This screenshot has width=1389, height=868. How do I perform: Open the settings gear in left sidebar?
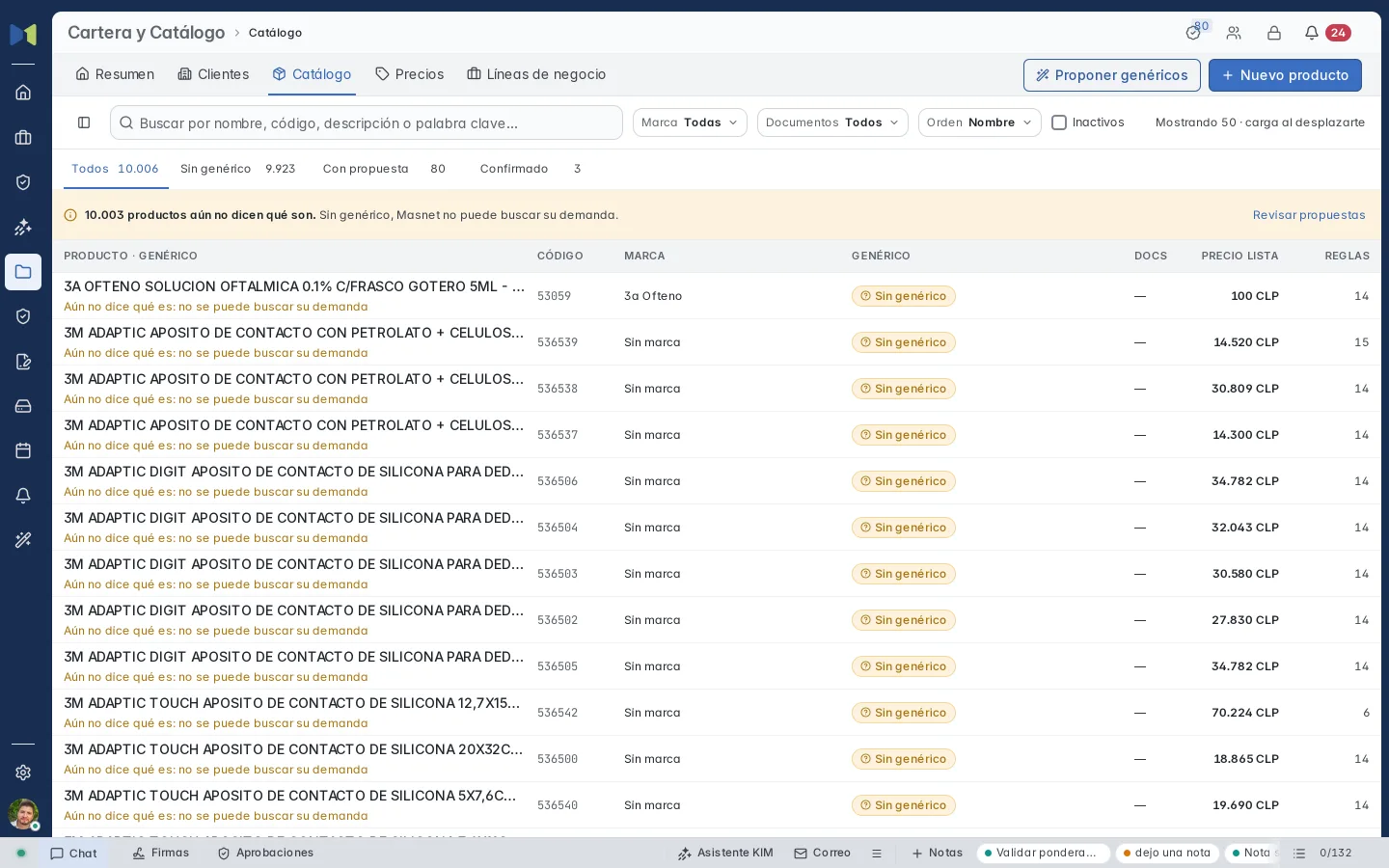pyautogui.click(x=23, y=773)
